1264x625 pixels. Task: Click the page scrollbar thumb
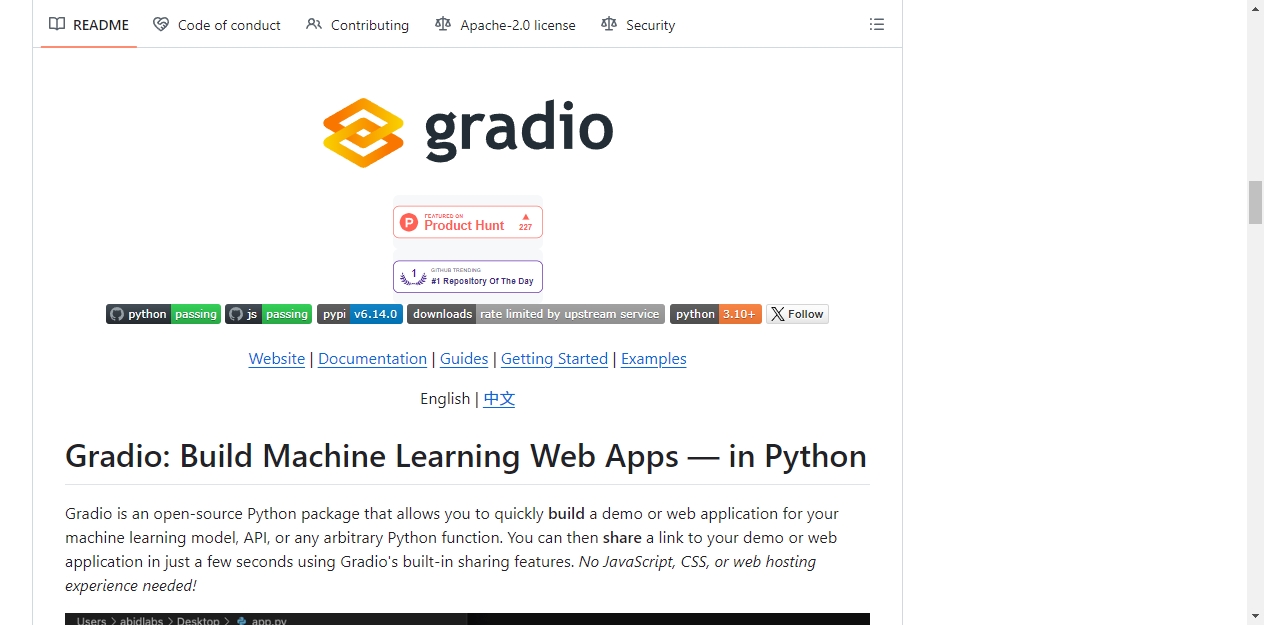pos(1255,203)
